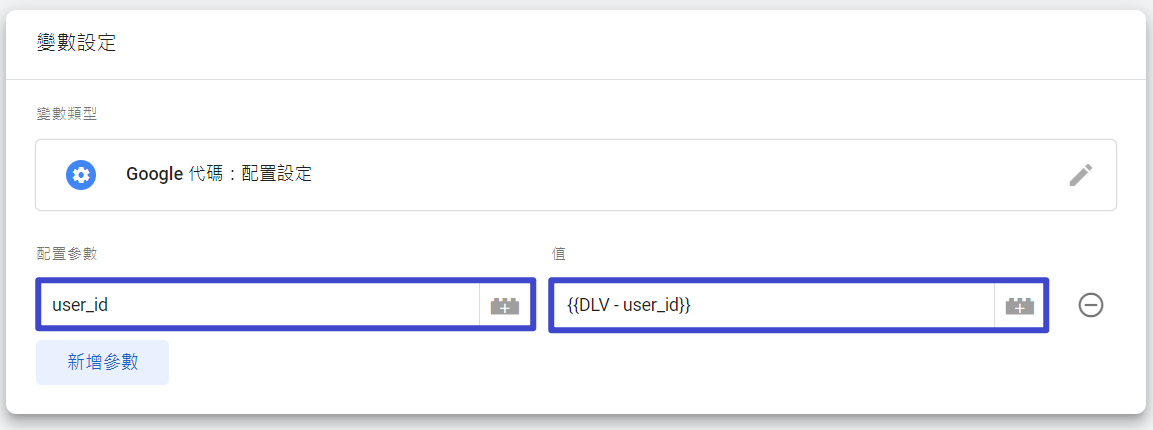
Task: Focus the {{DLV - user_id}} value field
Action: coord(774,305)
